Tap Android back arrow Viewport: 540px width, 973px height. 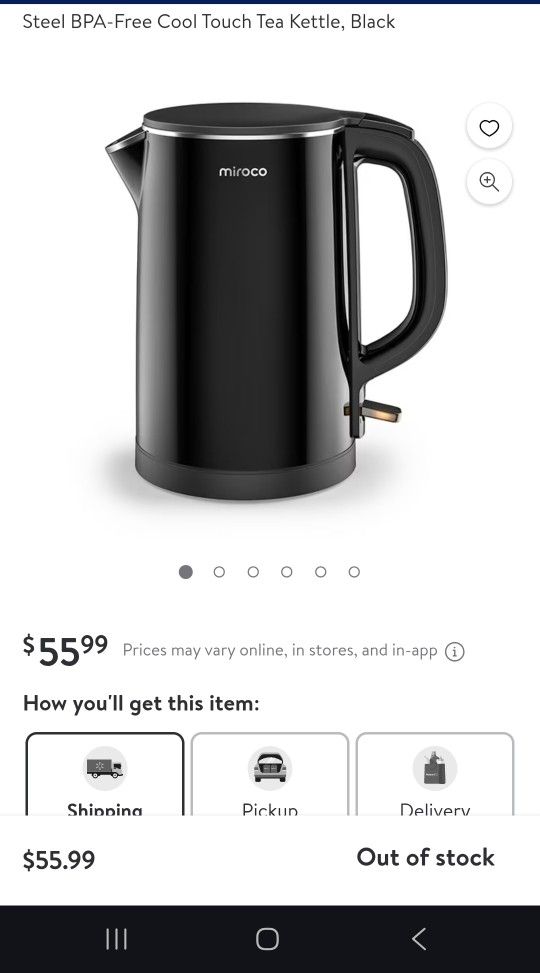420,939
